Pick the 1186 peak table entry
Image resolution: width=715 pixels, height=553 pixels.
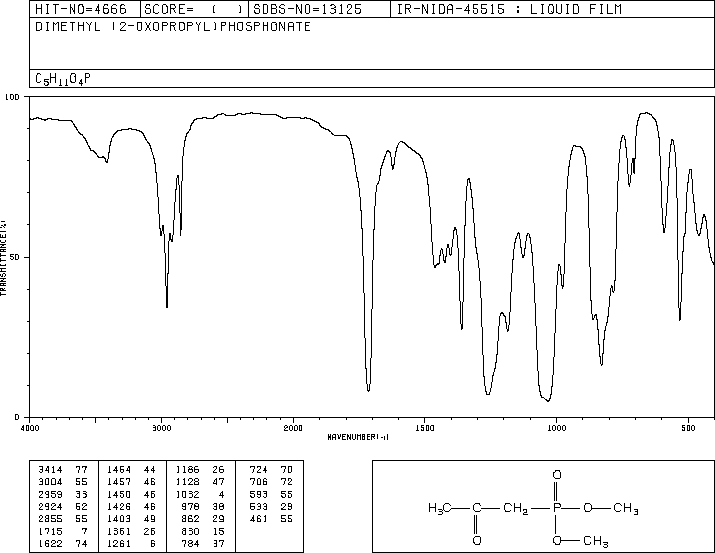click(x=187, y=470)
